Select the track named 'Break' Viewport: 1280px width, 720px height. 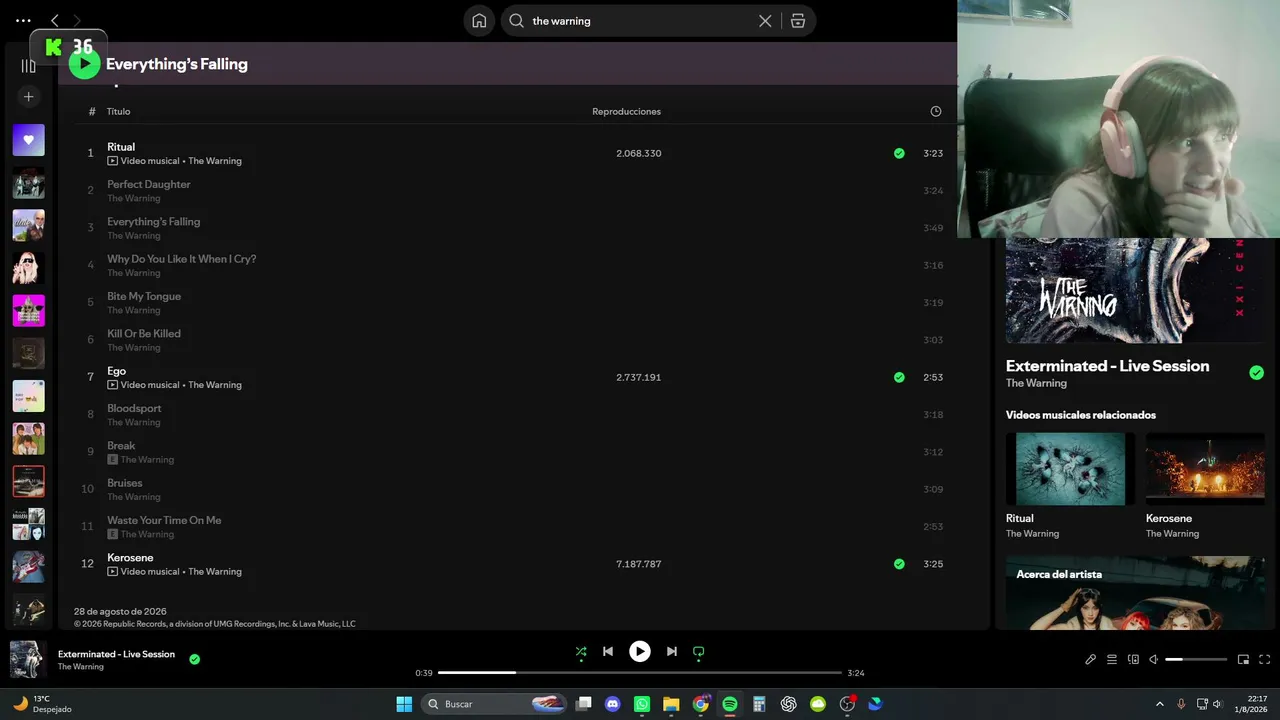pyautogui.click(x=121, y=445)
